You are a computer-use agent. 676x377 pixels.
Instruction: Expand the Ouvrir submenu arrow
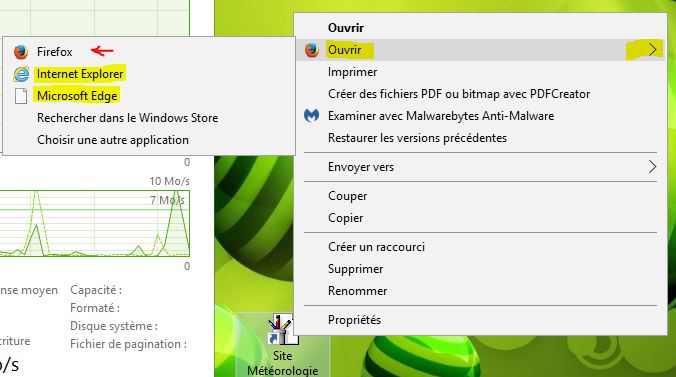pyautogui.click(x=652, y=50)
